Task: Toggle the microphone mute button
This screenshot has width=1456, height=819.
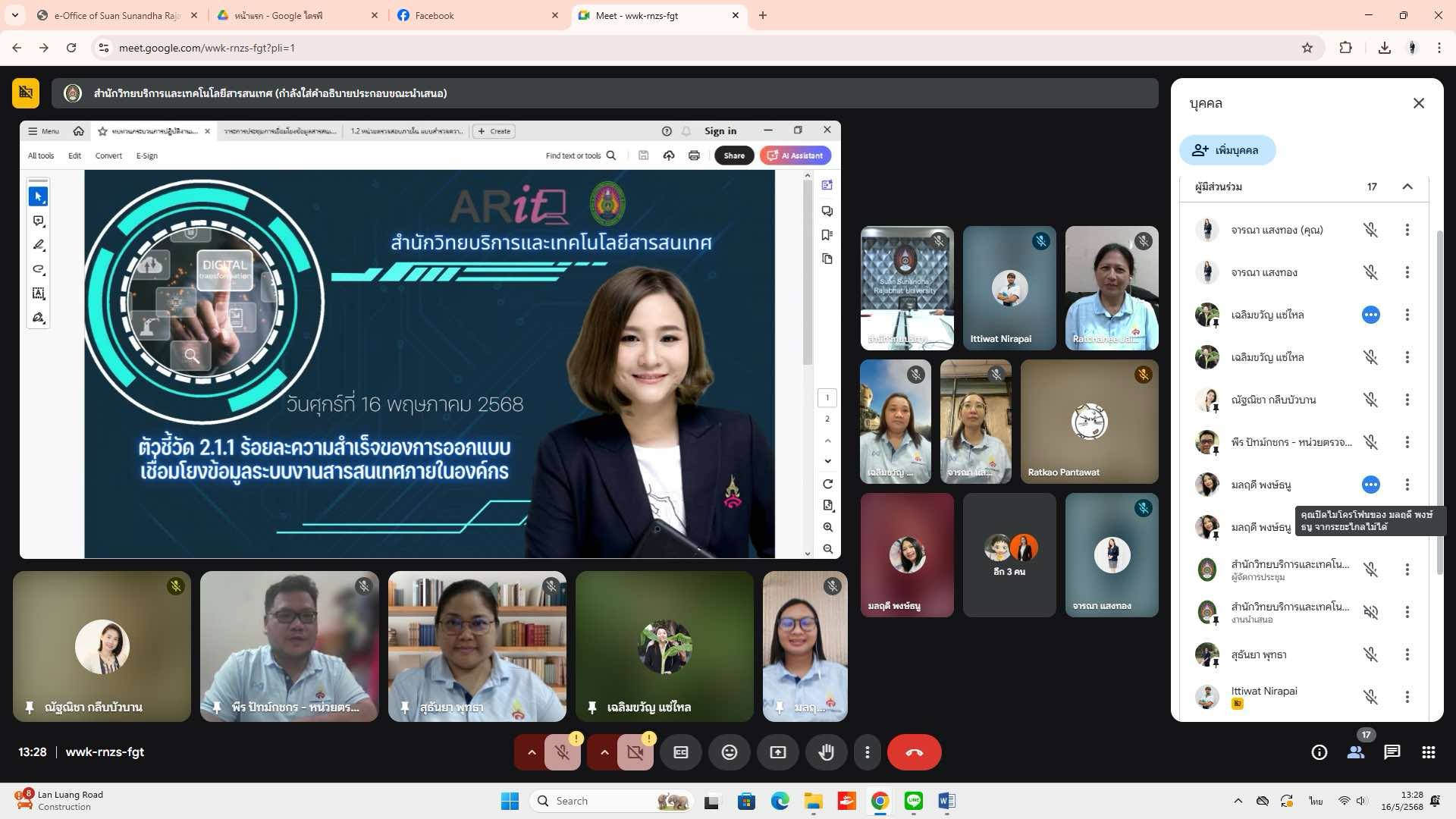Action: pyautogui.click(x=563, y=752)
